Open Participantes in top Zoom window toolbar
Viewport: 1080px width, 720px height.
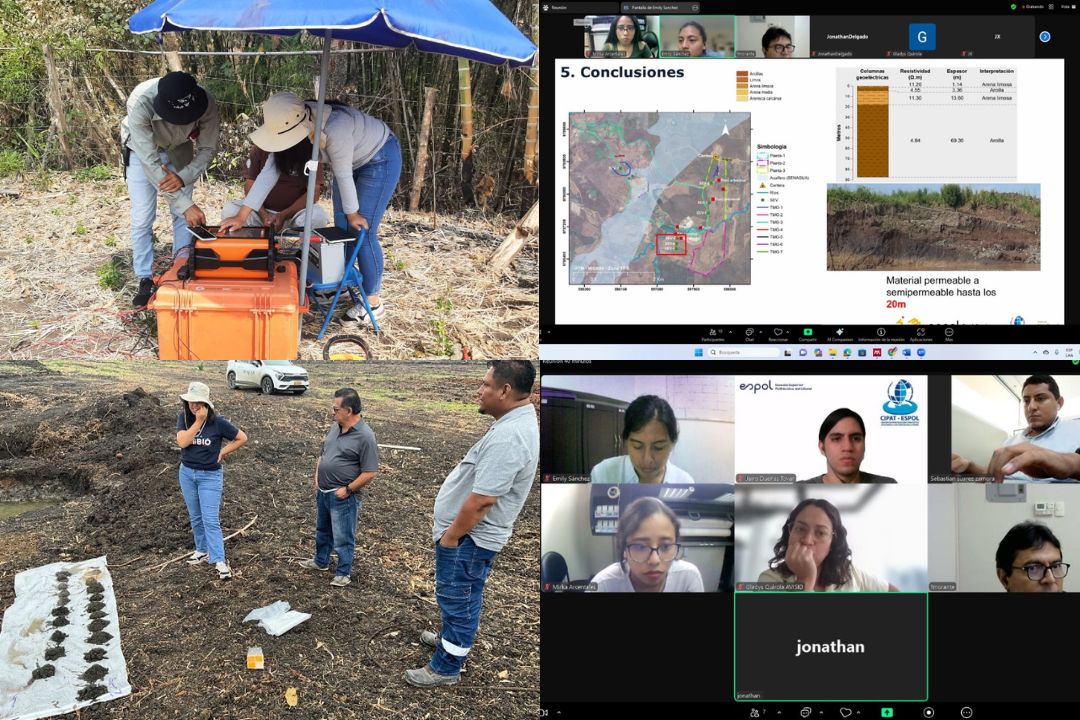713,335
